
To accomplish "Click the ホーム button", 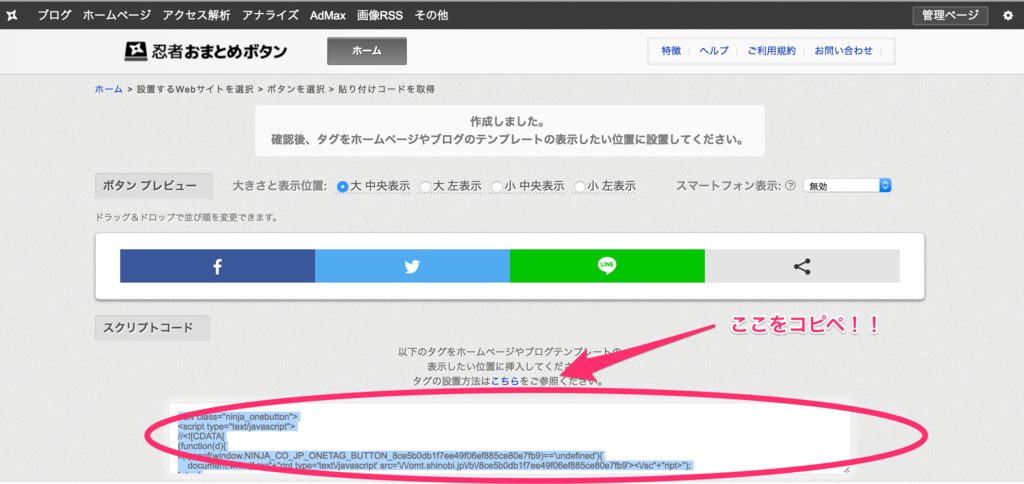I will (x=367, y=51).
